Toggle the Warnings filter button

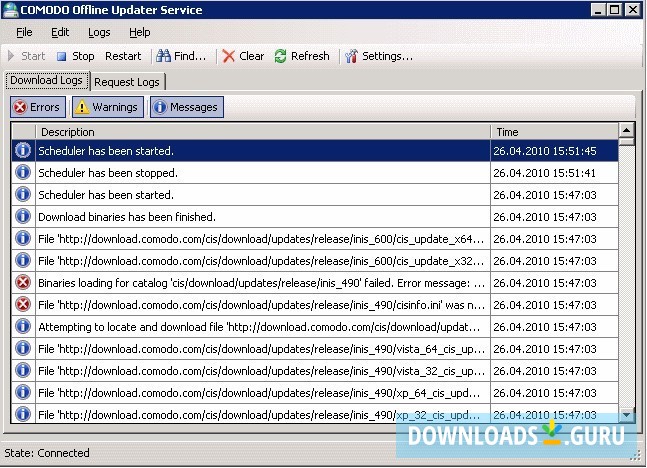point(108,107)
